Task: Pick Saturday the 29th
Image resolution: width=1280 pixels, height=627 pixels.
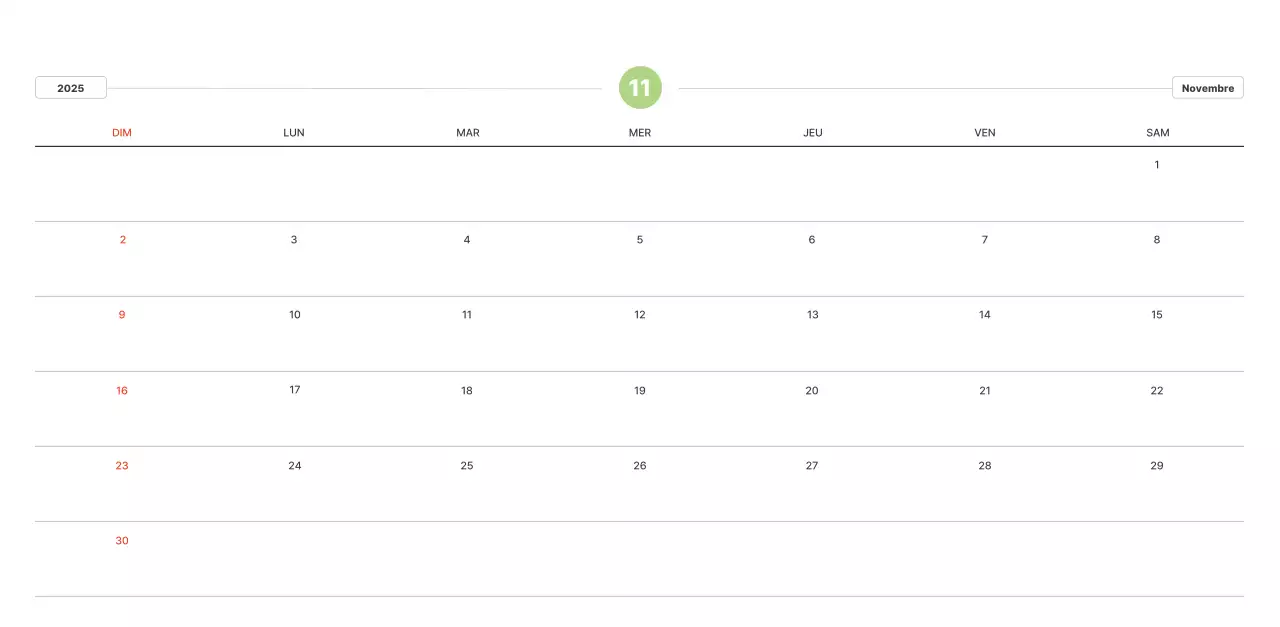Action: point(1157,466)
